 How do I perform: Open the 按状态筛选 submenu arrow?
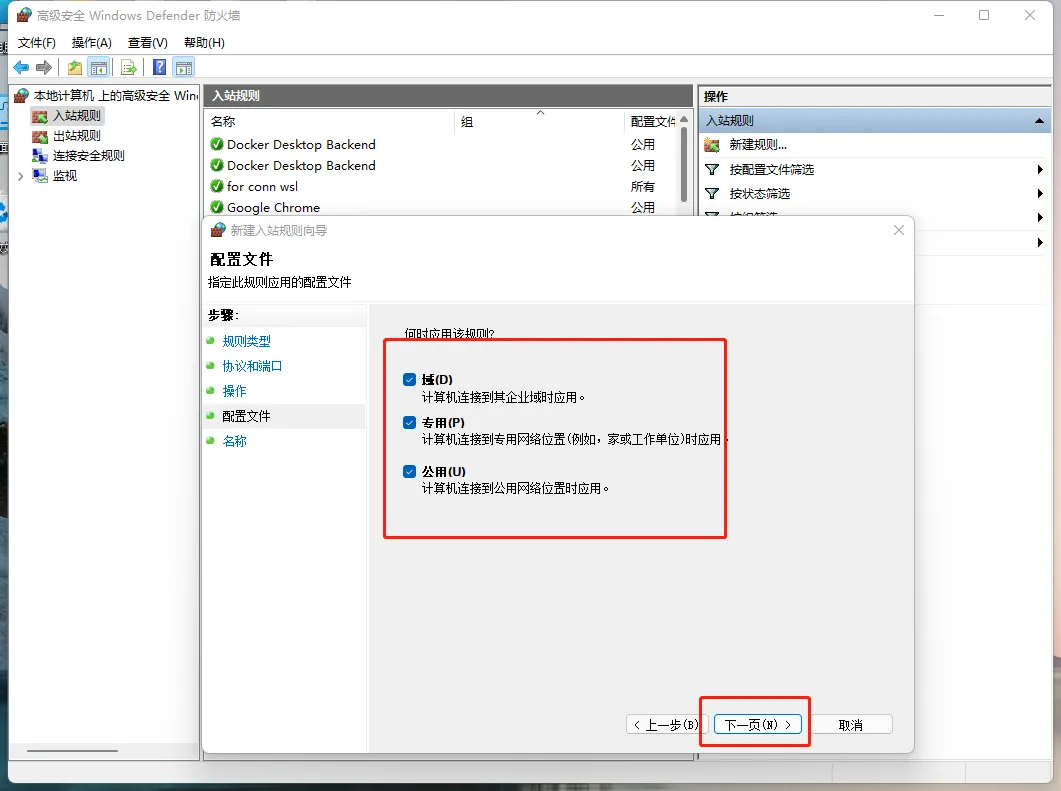1040,194
